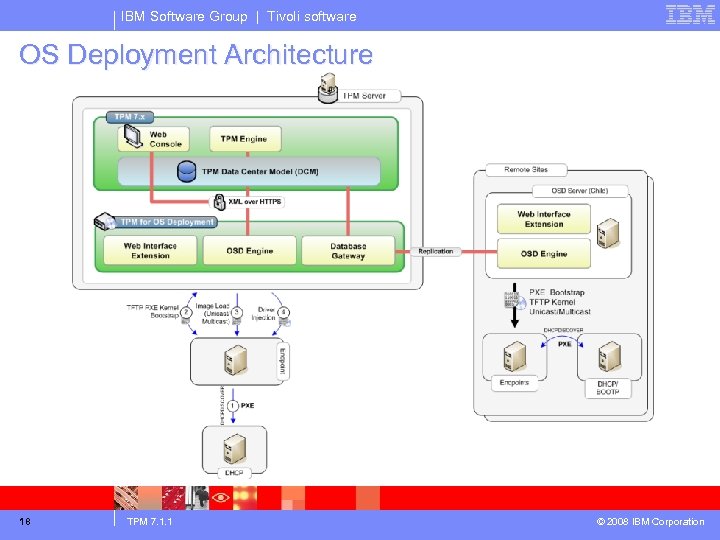This screenshot has width=720, height=540.
Task: Click the walking person thumbnail in footer banner
Action: tap(197, 498)
